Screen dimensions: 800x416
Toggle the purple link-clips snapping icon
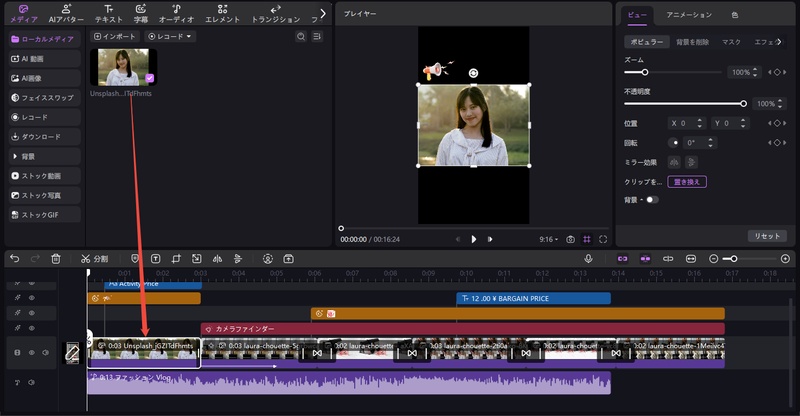coord(622,259)
